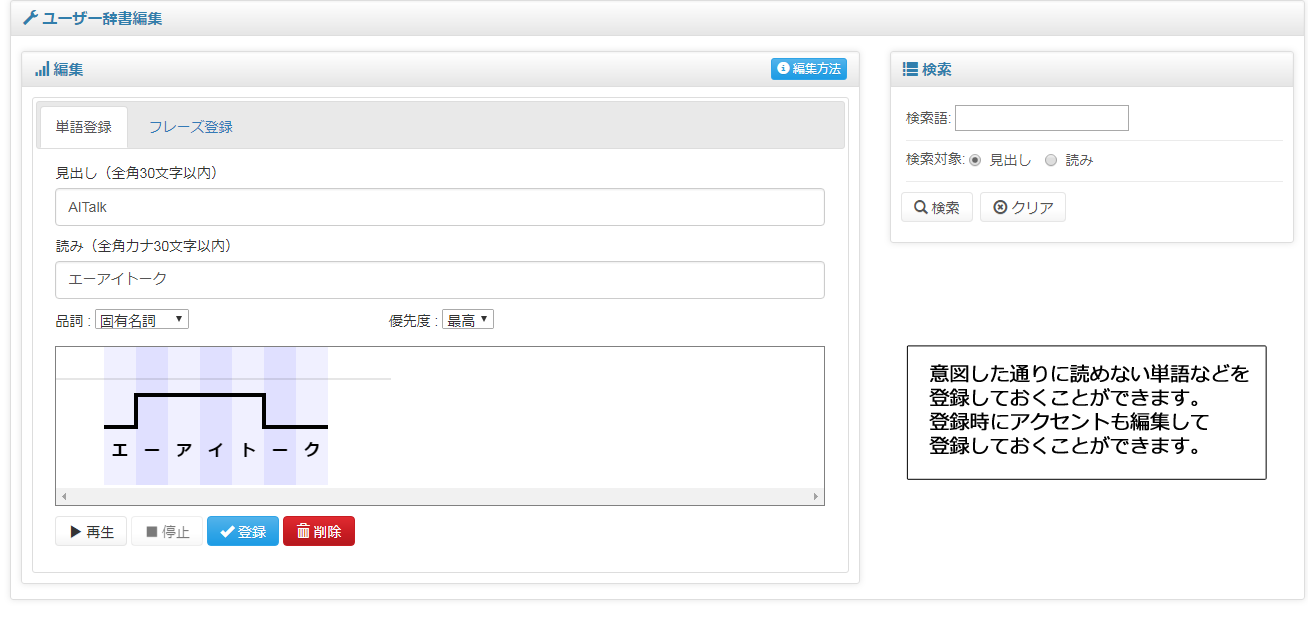
Task: Play the reading with 再生 button
Action: [91, 531]
